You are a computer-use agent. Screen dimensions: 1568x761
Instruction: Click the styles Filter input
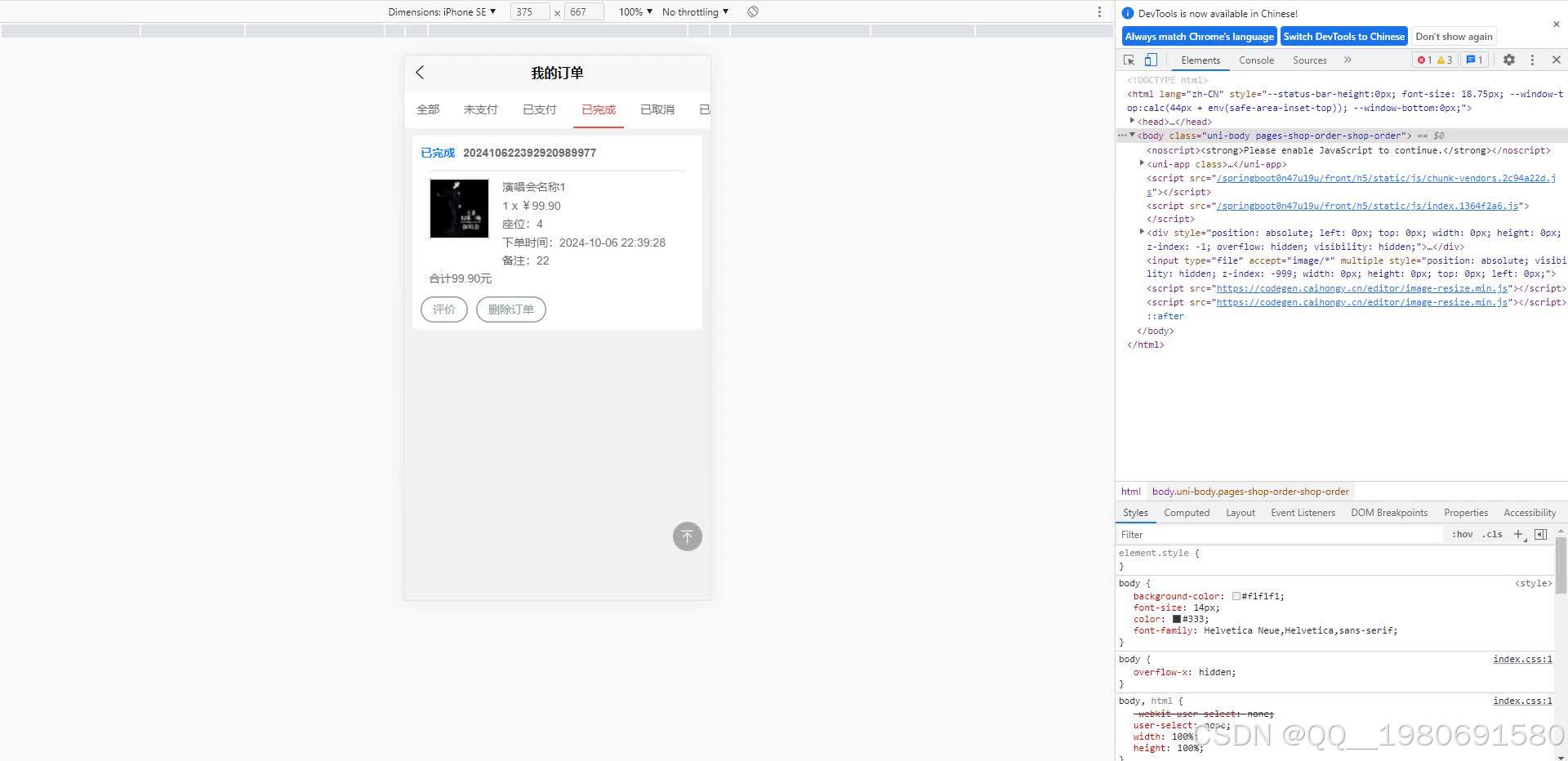pos(1281,534)
